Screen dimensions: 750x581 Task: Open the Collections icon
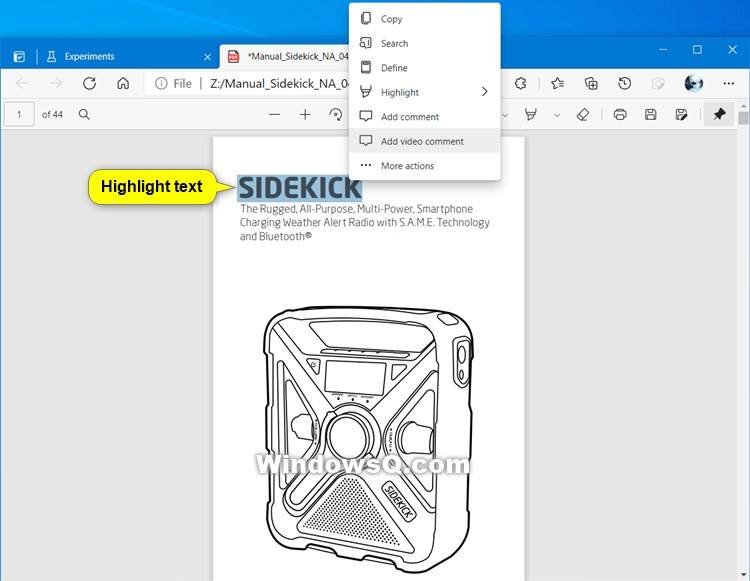(591, 84)
